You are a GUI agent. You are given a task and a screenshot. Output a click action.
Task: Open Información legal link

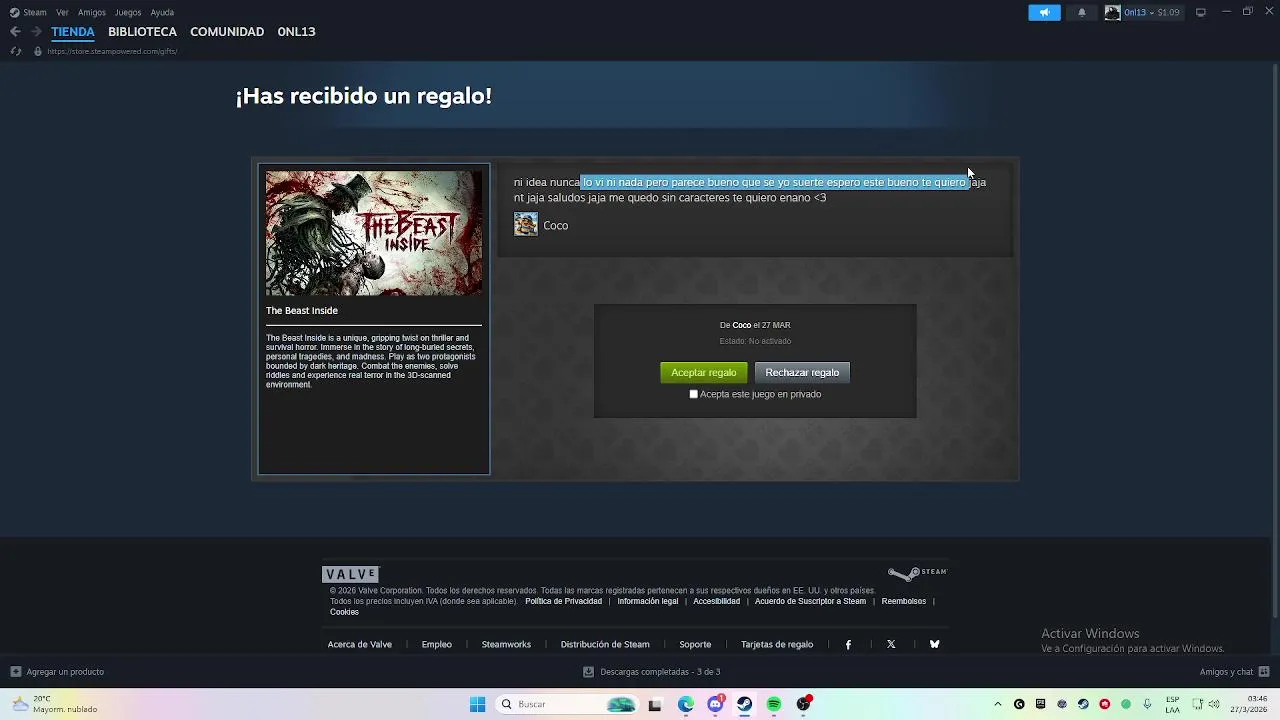tap(648, 601)
